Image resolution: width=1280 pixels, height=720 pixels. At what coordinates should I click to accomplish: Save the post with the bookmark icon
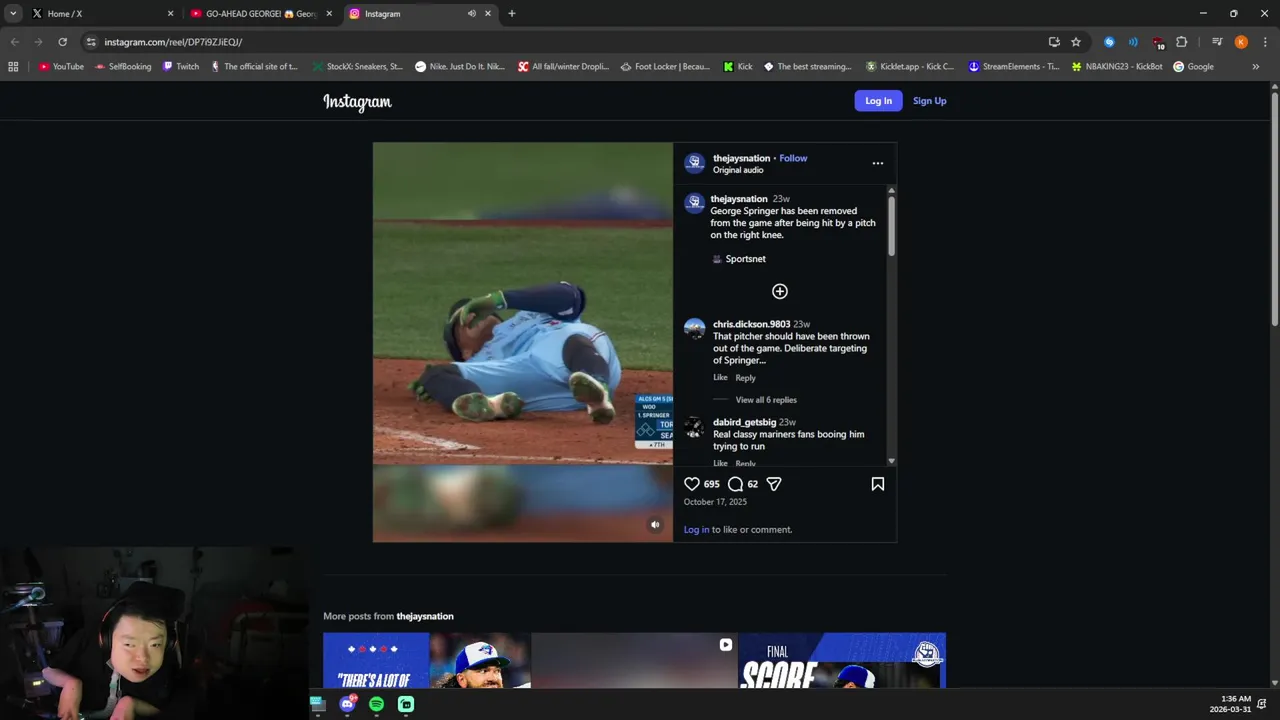click(878, 484)
